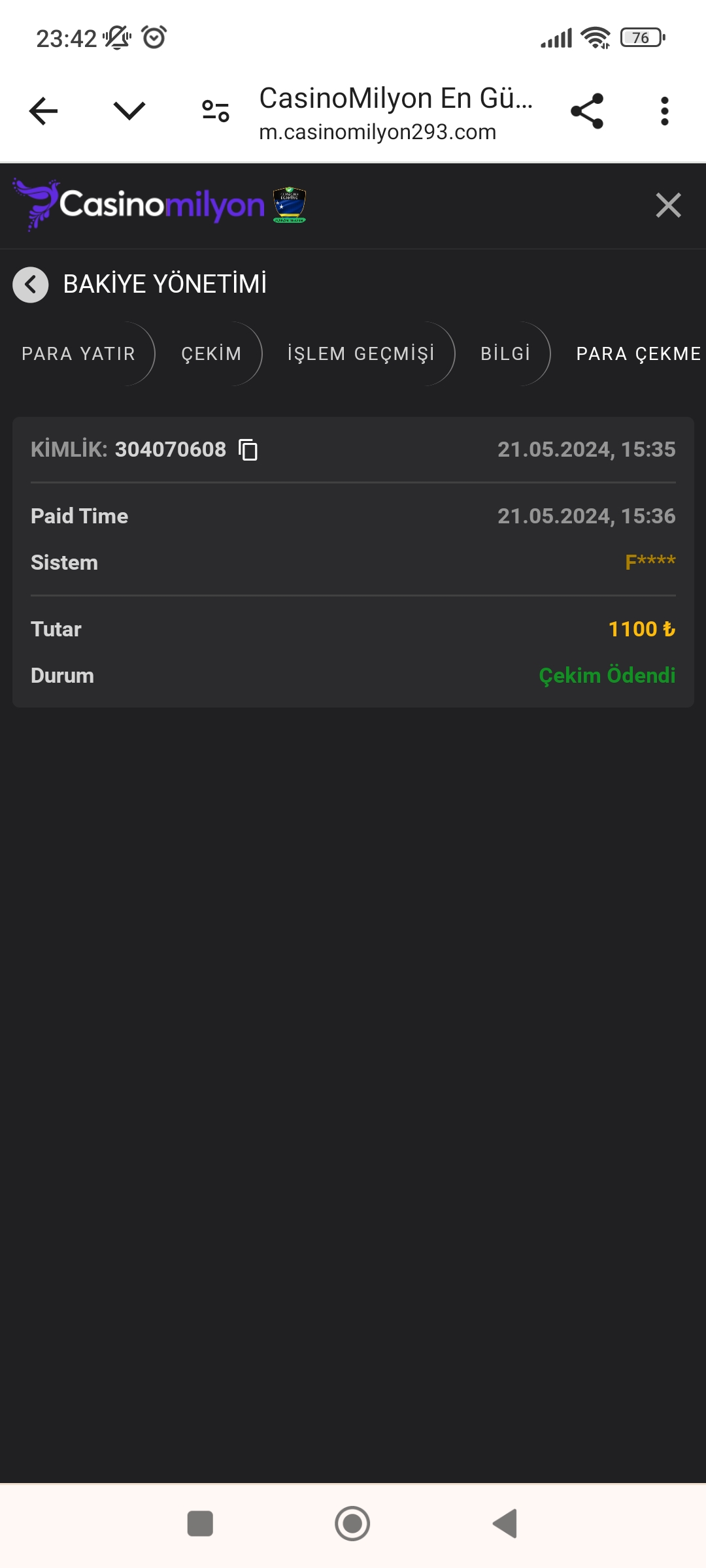Tap the Çekim Ödendi status text
Image resolution: width=706 pixels, height=1568 pixels.
tap(607, 676)
